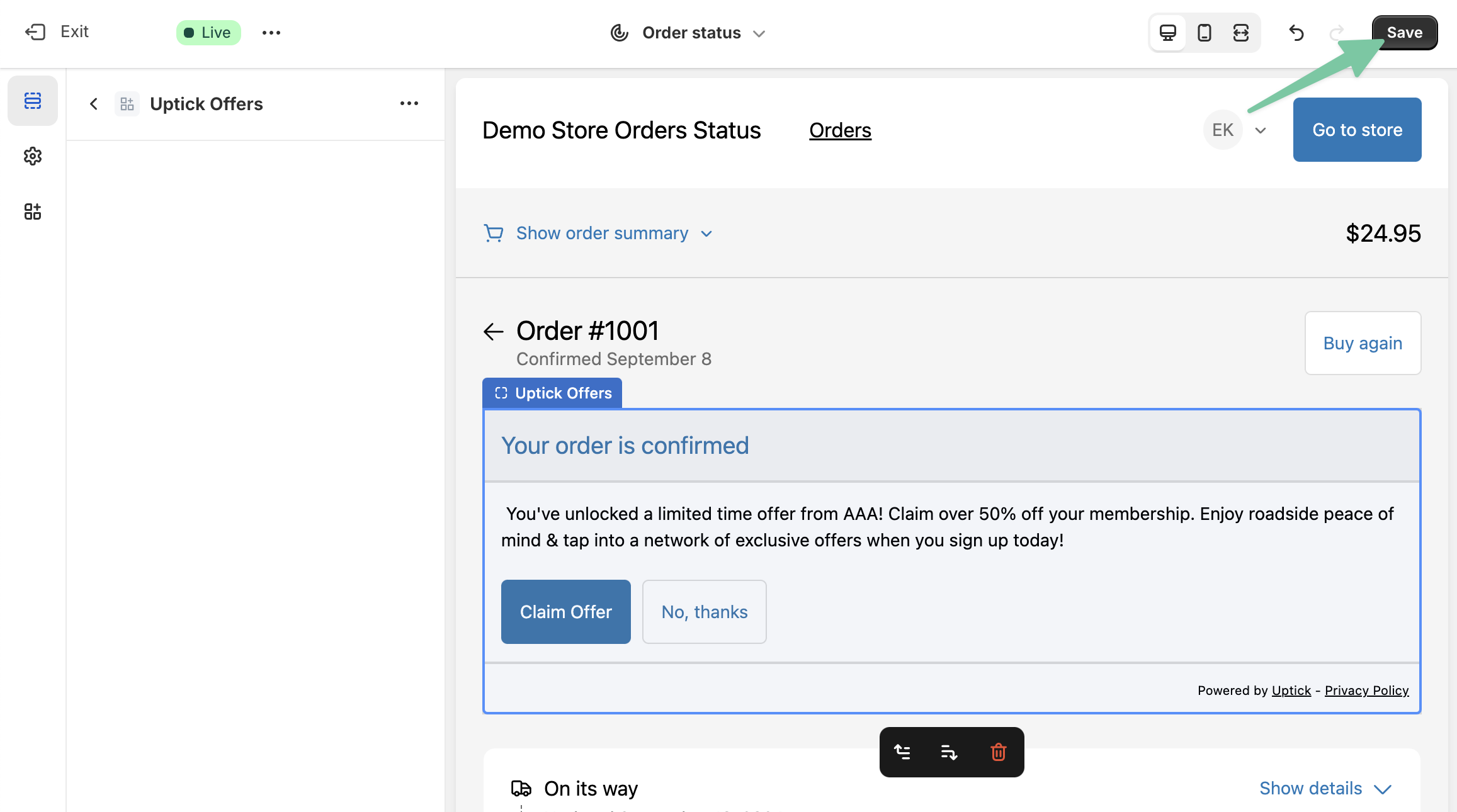This screenshot has width=1457, height=812.
Task: Open the Order status page selector
Action: coord(689,33)
